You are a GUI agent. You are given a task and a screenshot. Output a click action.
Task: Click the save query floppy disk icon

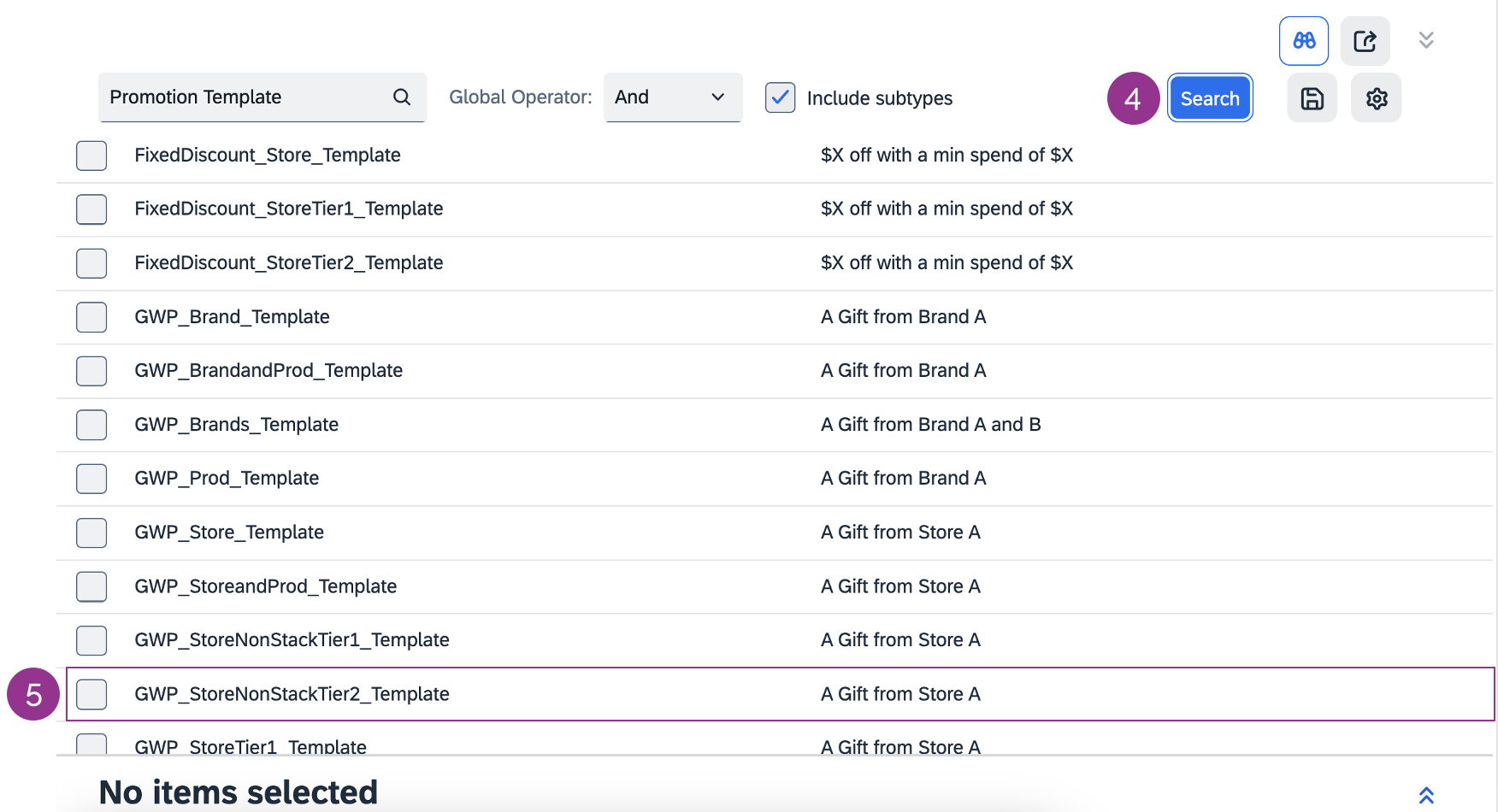pyautogui.click(x=1312, y=98)
